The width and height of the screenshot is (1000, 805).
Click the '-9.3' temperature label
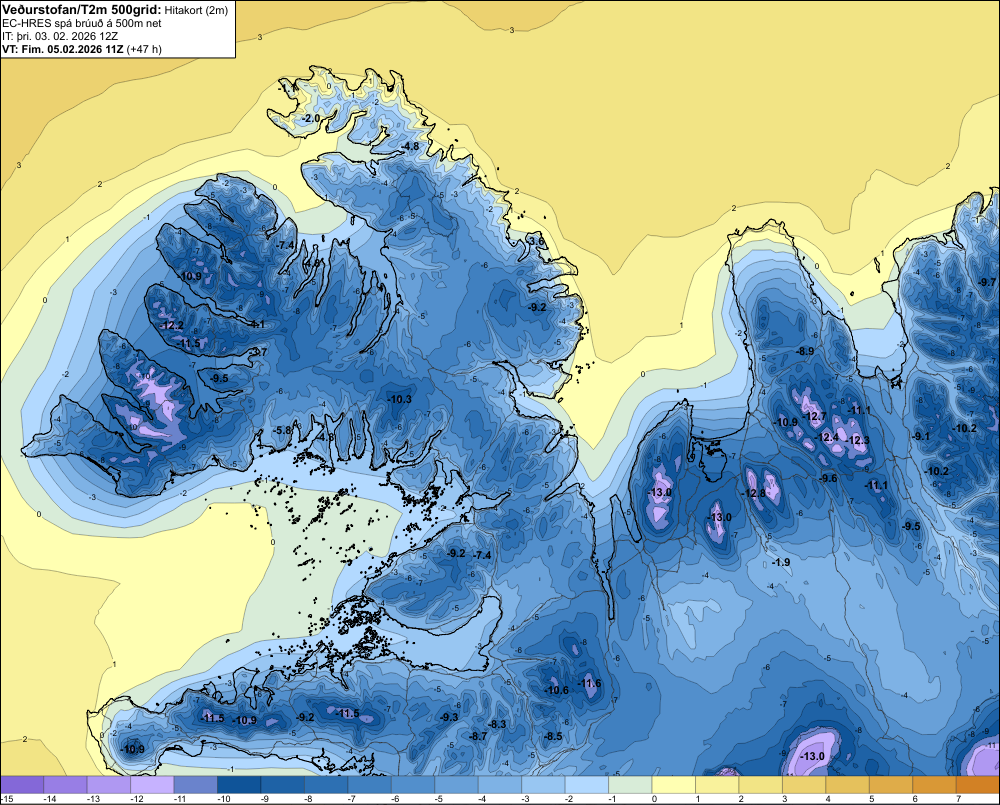449,717
